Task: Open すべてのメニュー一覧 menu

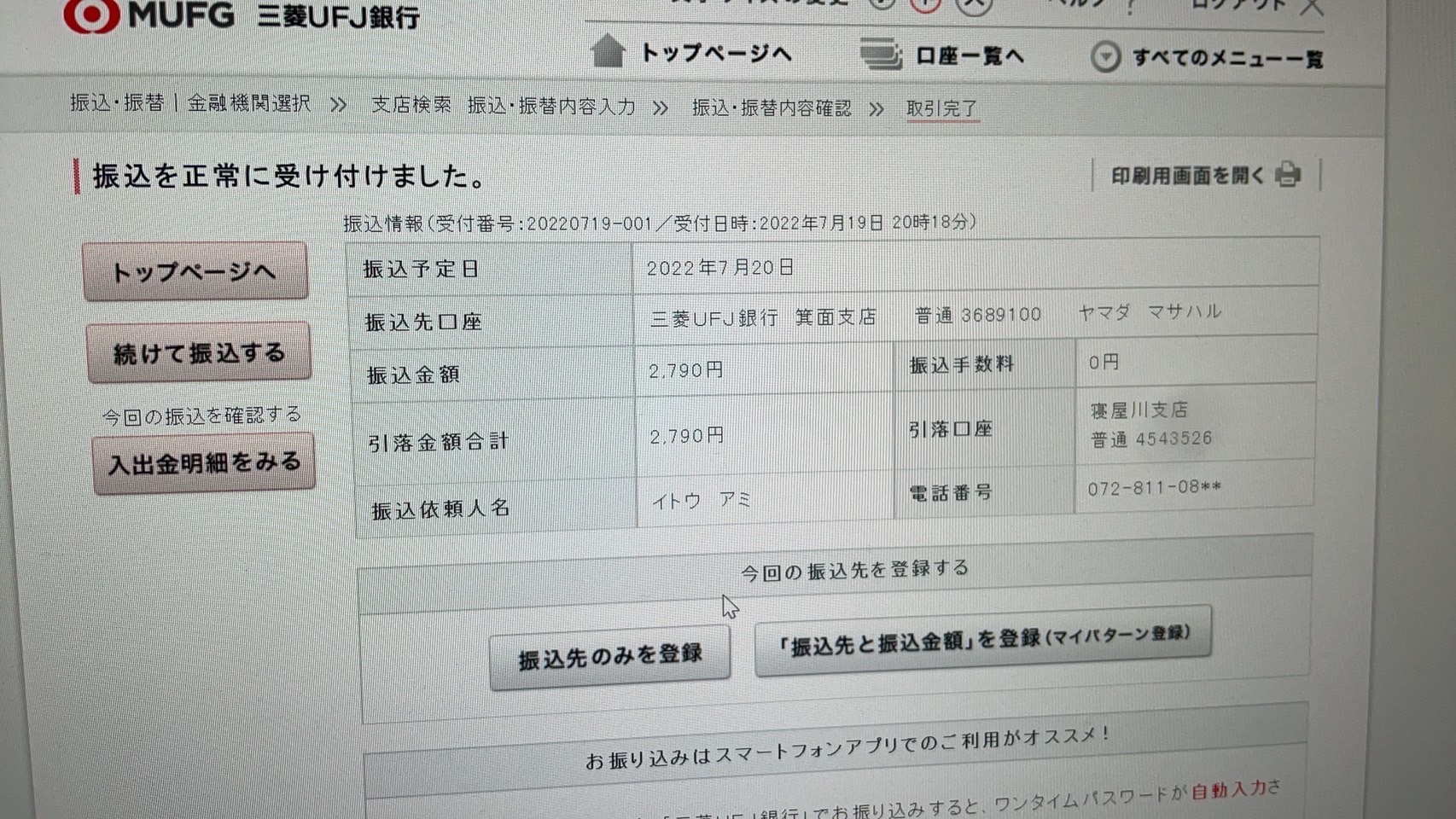Action: [x=1227, y=58]
